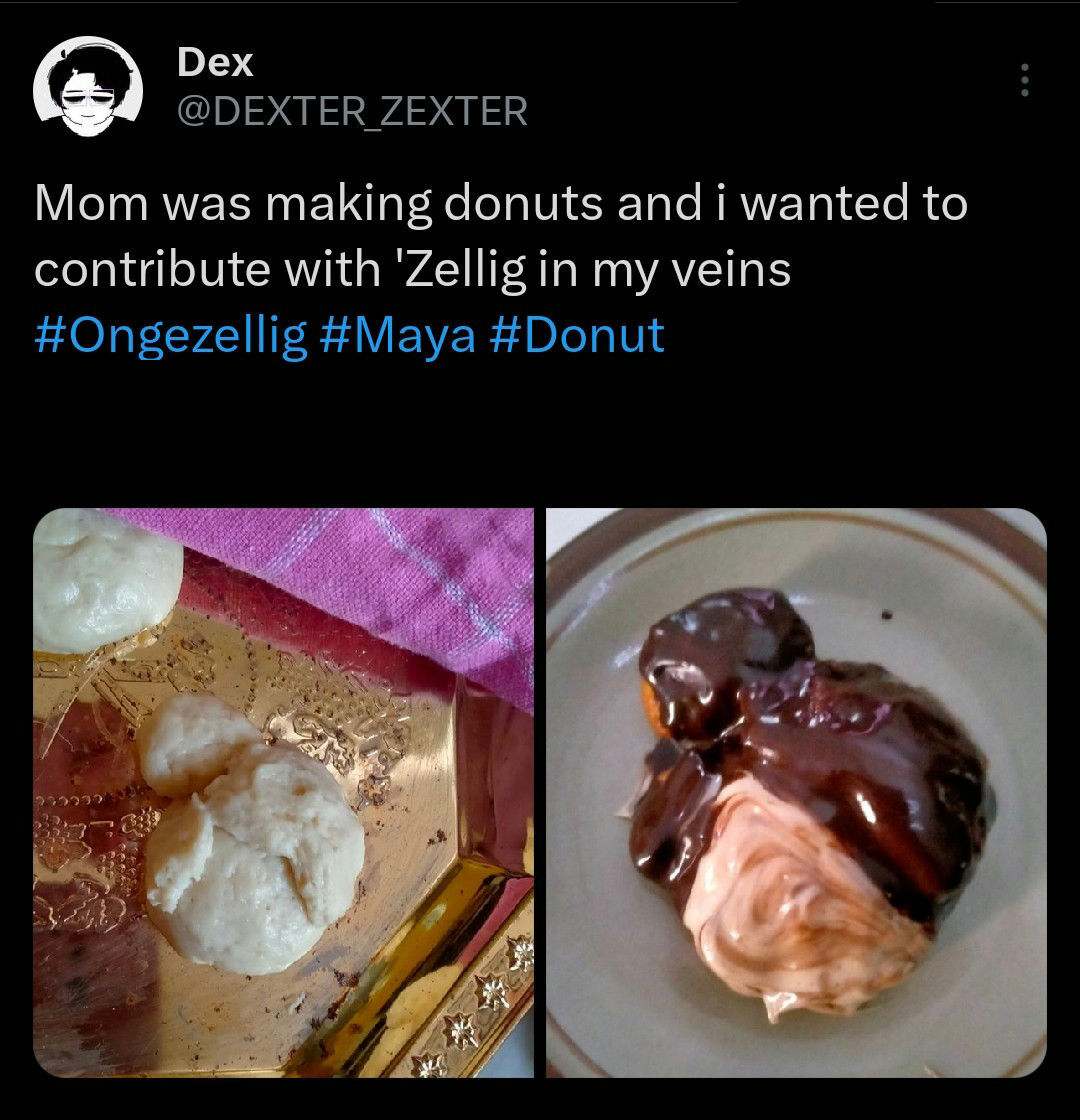
Task: Open the #Ongezellig hashtag
Action: tap(171, 334)
